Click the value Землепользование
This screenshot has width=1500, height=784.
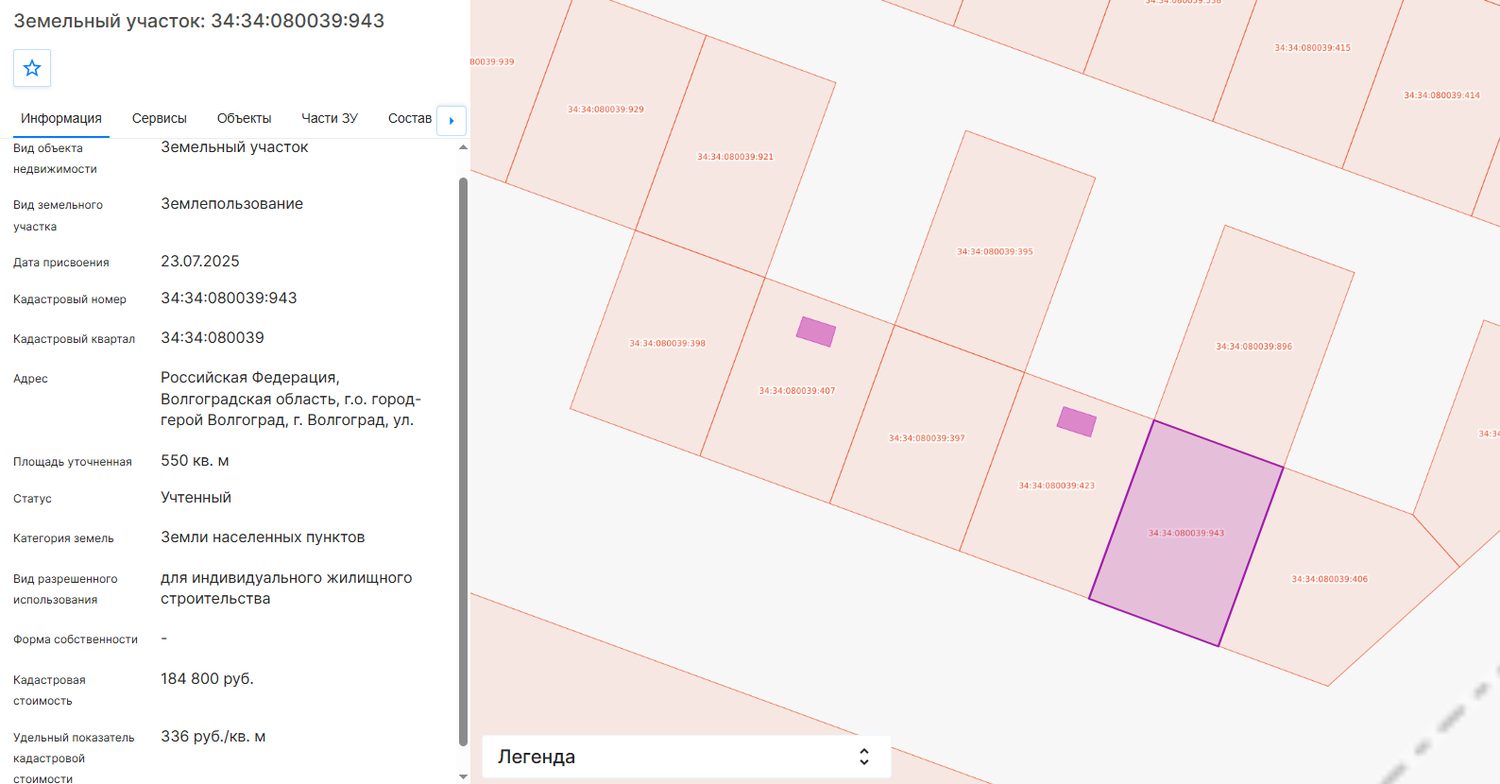[232, 204]
